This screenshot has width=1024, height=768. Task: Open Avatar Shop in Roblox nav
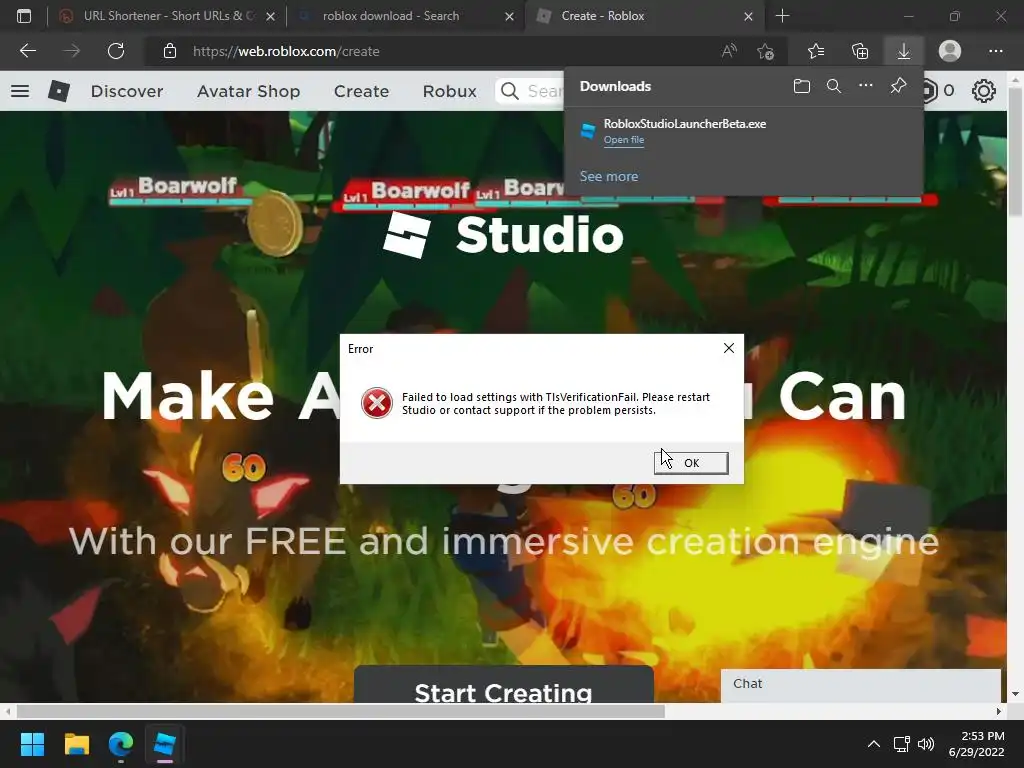(x=248, y=91)
